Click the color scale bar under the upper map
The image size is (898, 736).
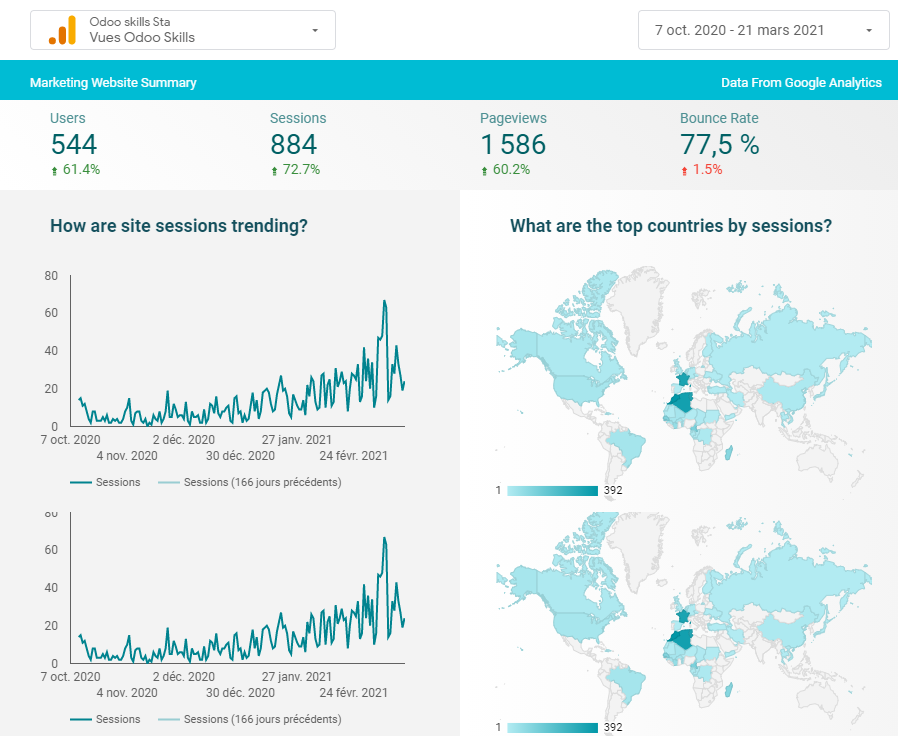point(552,491)
